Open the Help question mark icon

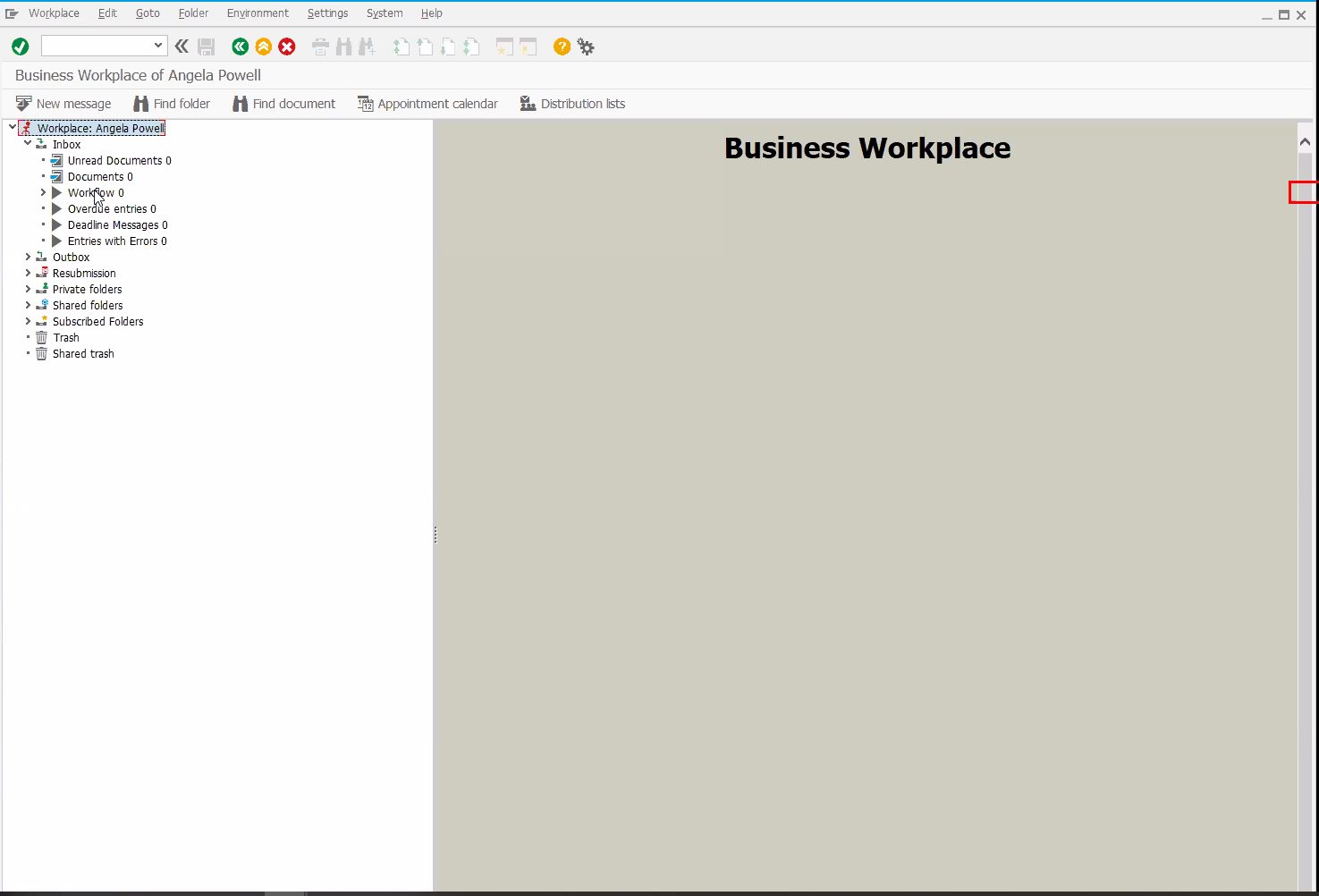coord(562,46)
